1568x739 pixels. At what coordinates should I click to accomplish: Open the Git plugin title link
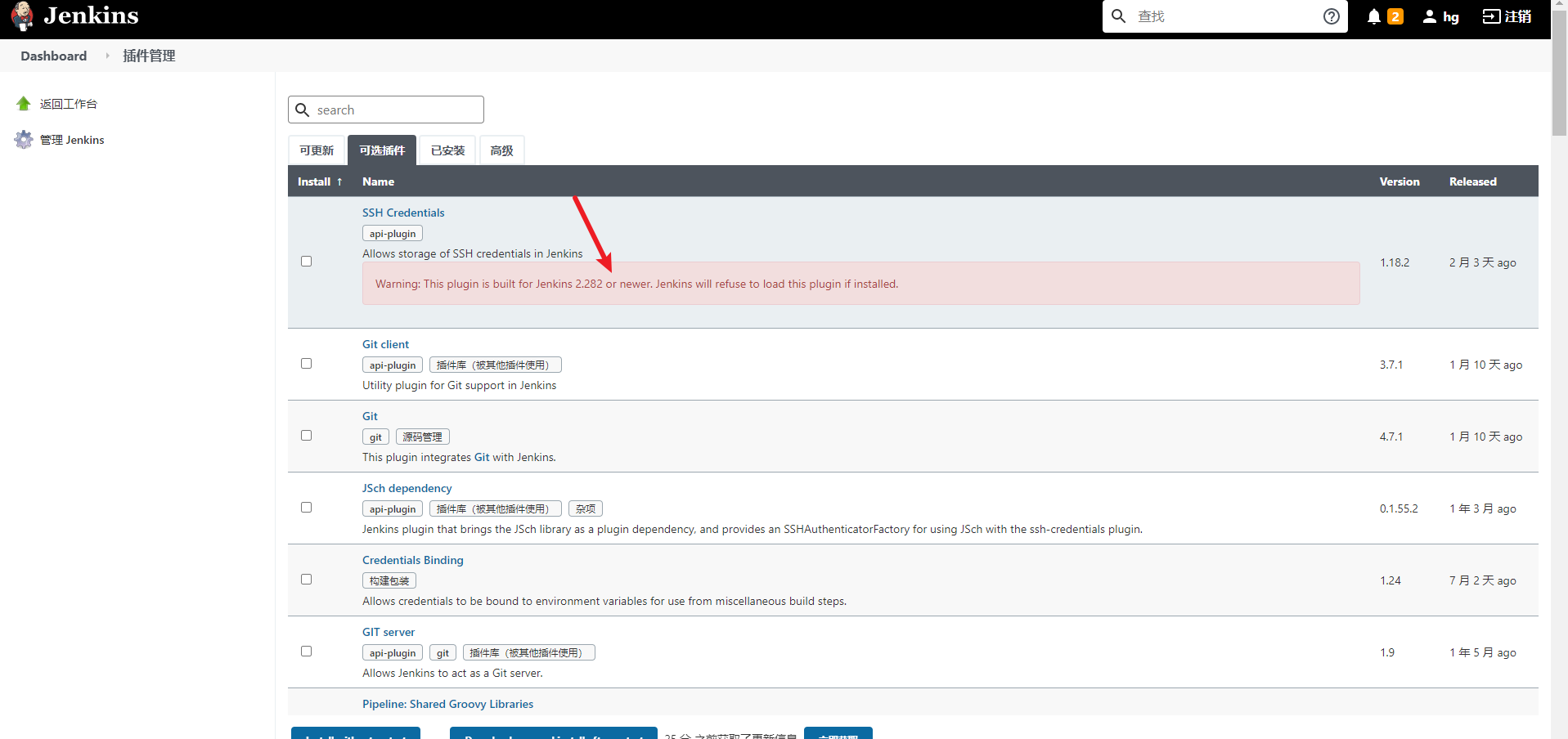click(x=370, y=416)
